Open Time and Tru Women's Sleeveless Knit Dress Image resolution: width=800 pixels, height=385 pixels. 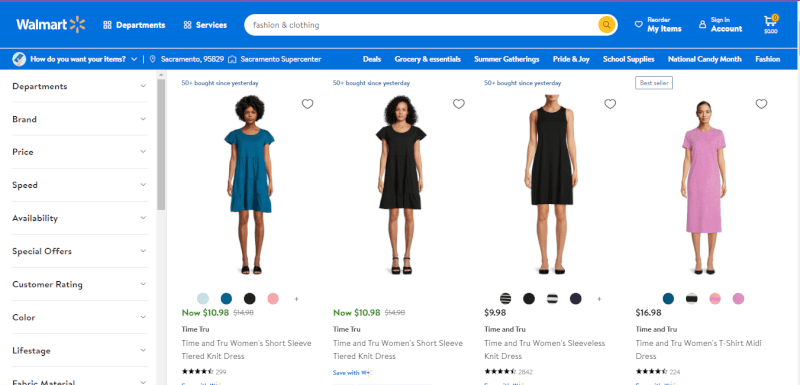tap(544, 349)
